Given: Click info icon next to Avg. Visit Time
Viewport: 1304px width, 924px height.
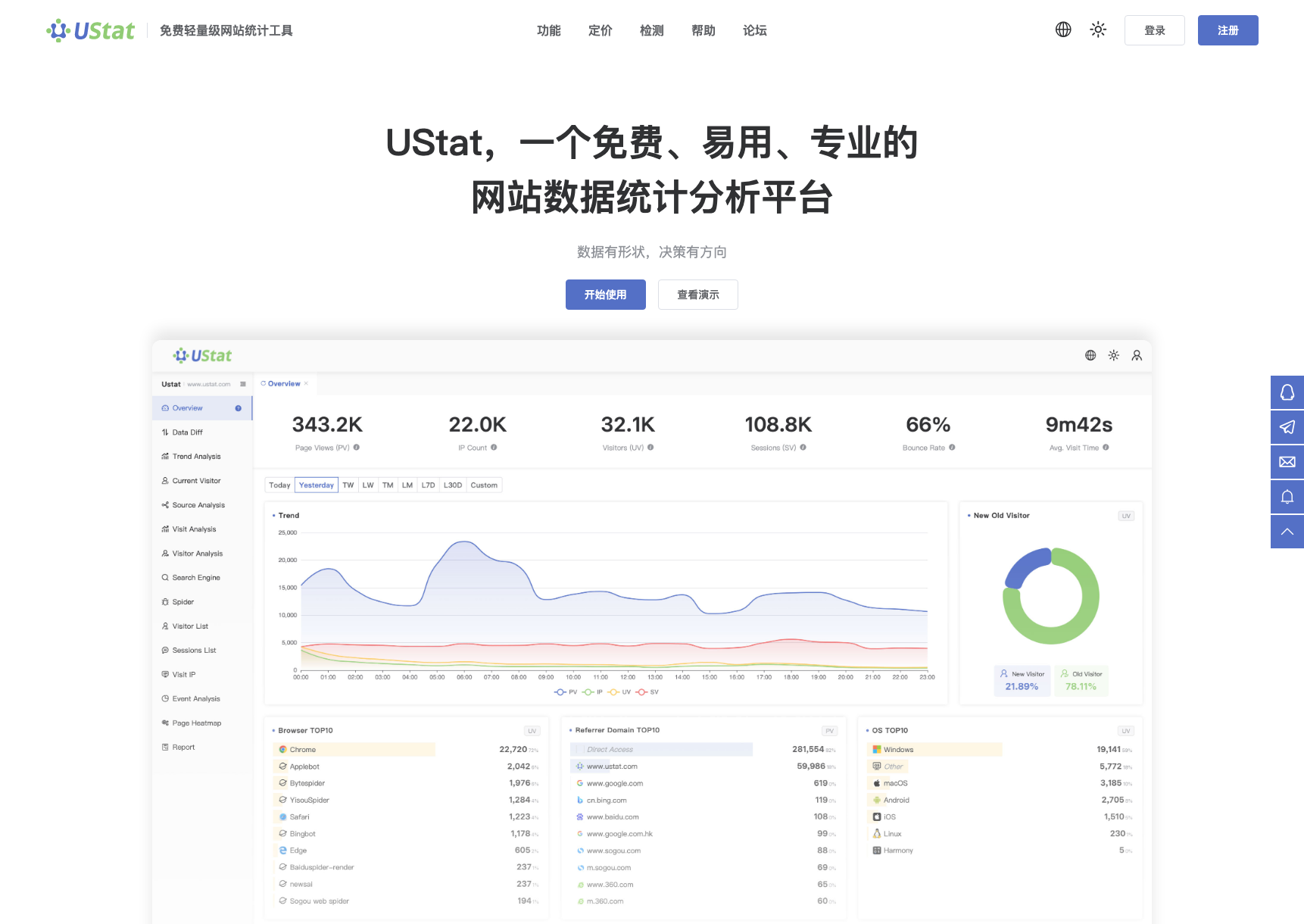Looking at the screenshot, I should tap(1106, 448).
